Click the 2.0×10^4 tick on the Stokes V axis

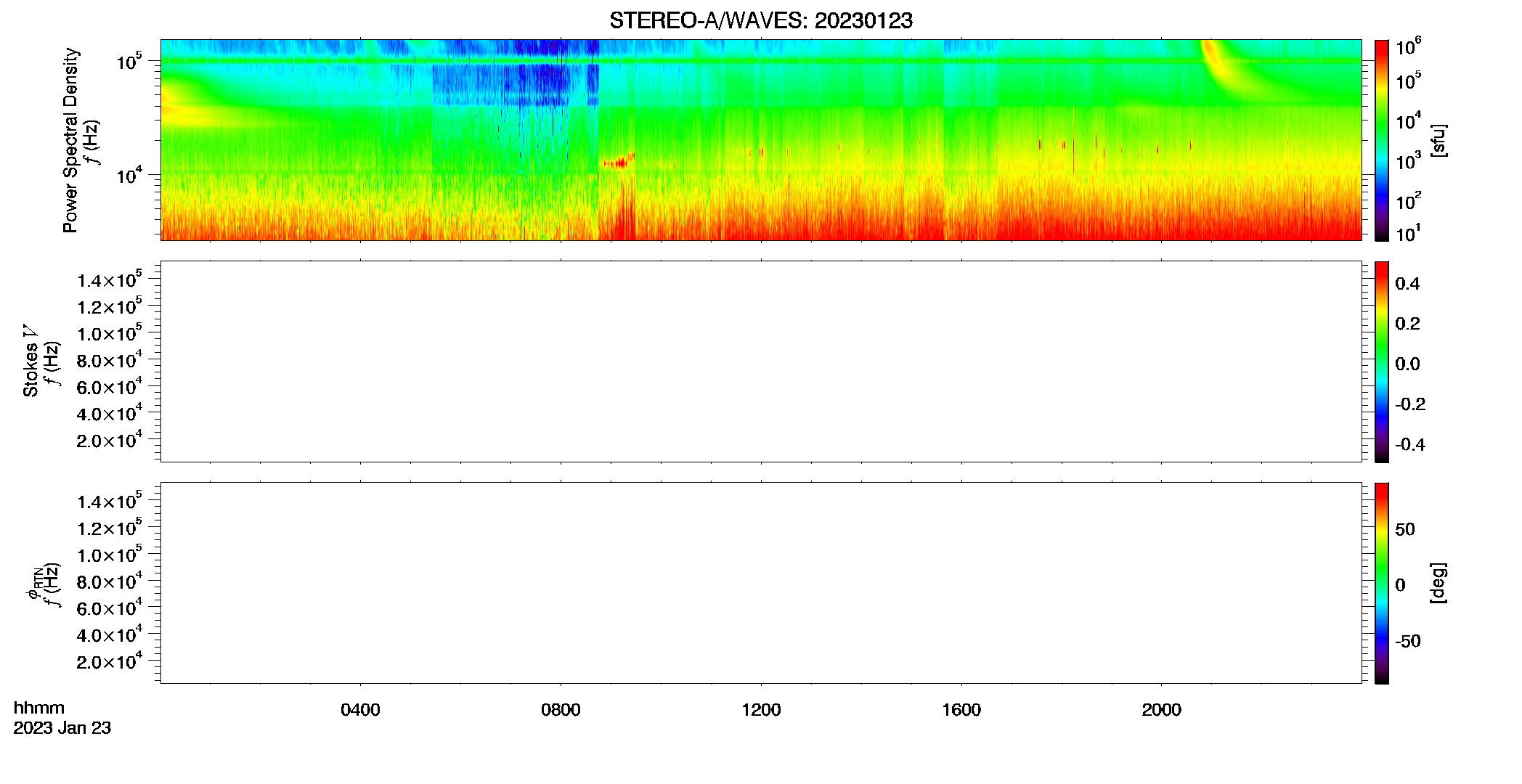110,440
